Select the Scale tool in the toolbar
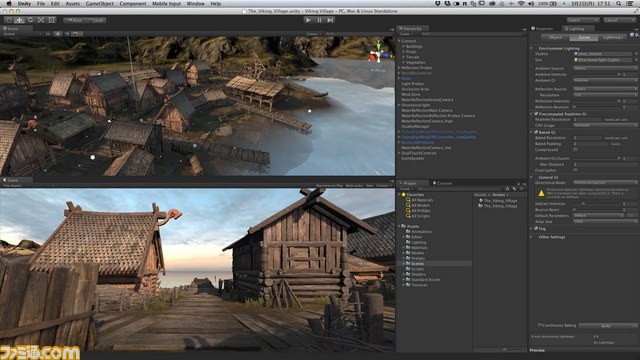640x360 pixels. point(41,20)
